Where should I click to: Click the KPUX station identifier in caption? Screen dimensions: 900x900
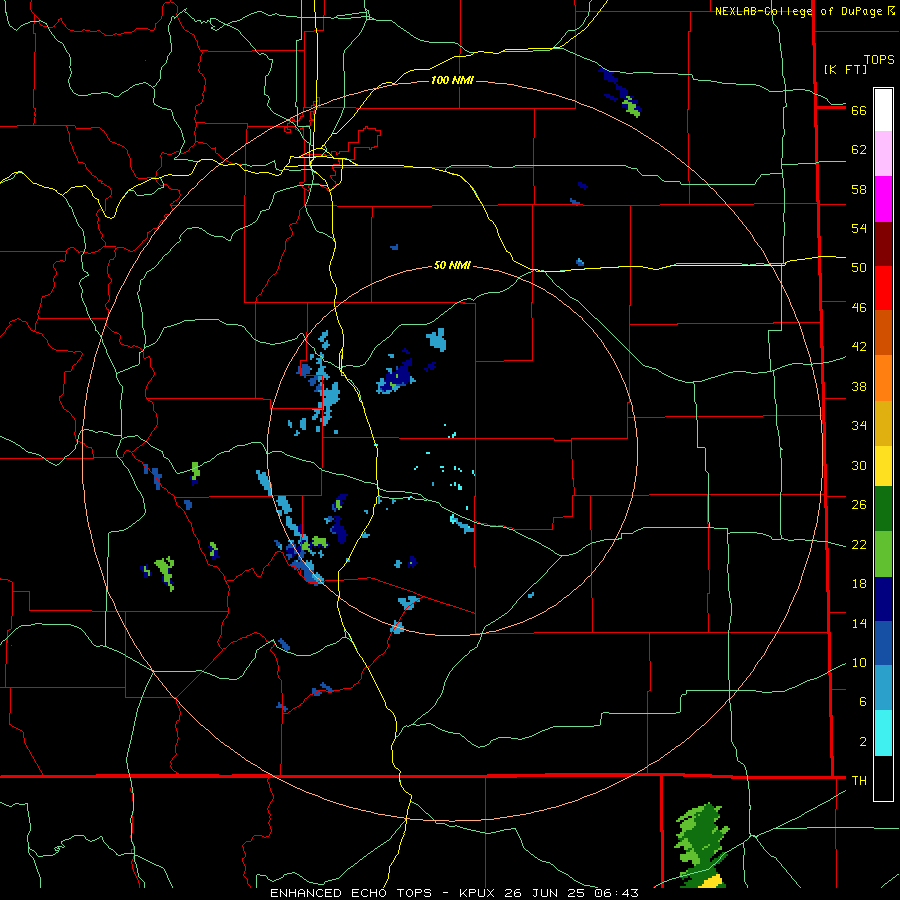pyautogui.click(x=481, y=893)
